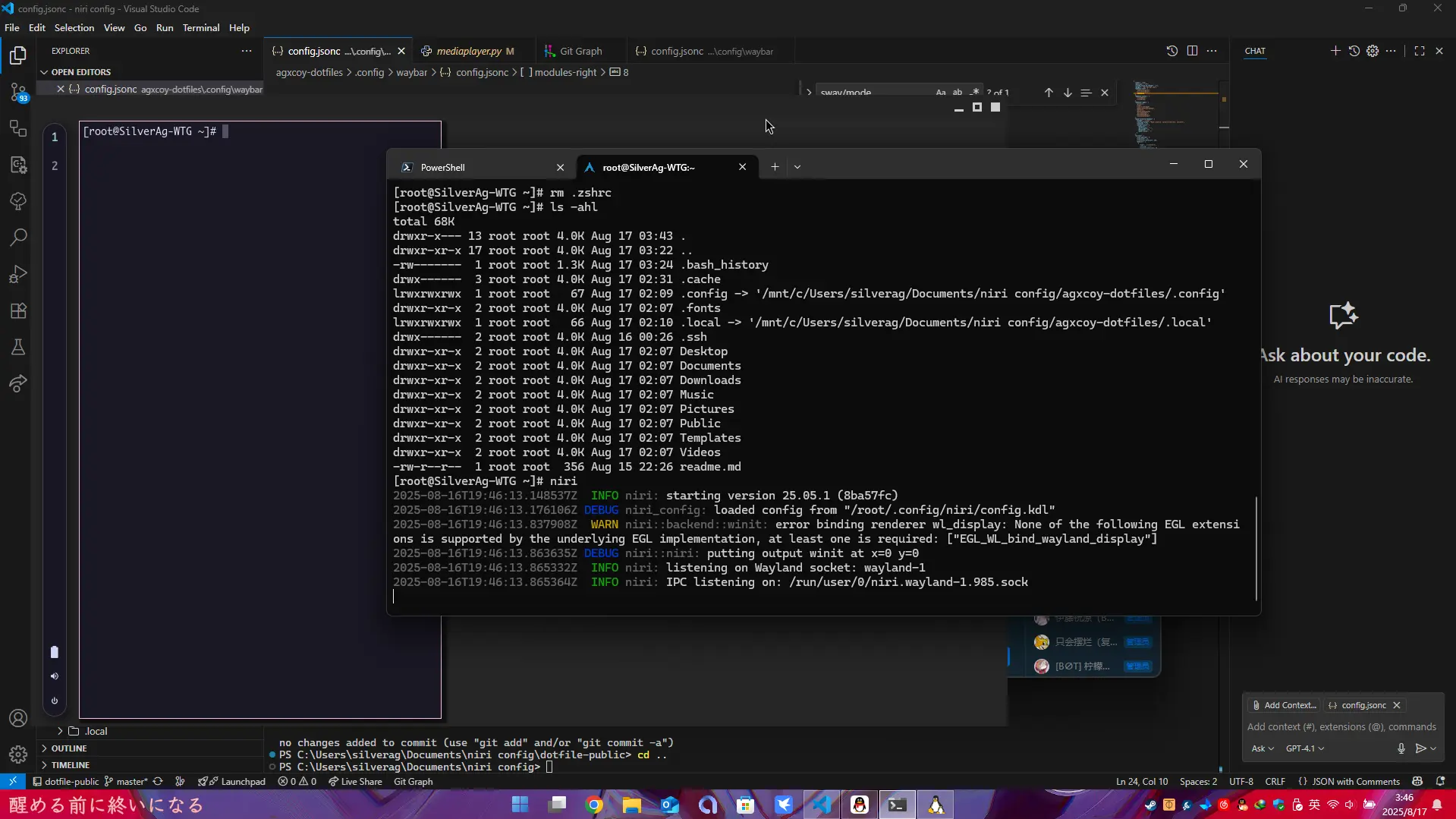Image resolution: width=1456 pixels, height=819 pixels.
Task: Open the GPT-4.1 model picker dropdown
Action: point(1304,748)
